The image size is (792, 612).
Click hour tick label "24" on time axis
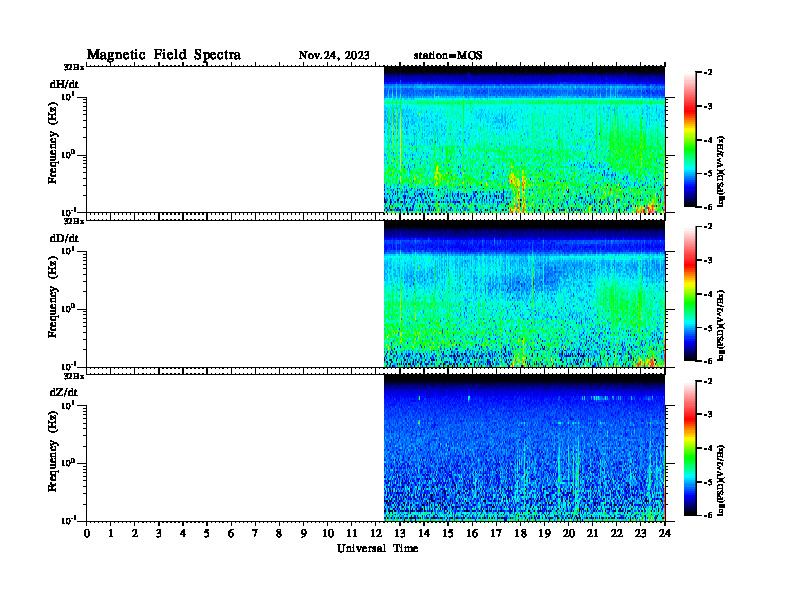pyautogui.click(x=665, y=534)
